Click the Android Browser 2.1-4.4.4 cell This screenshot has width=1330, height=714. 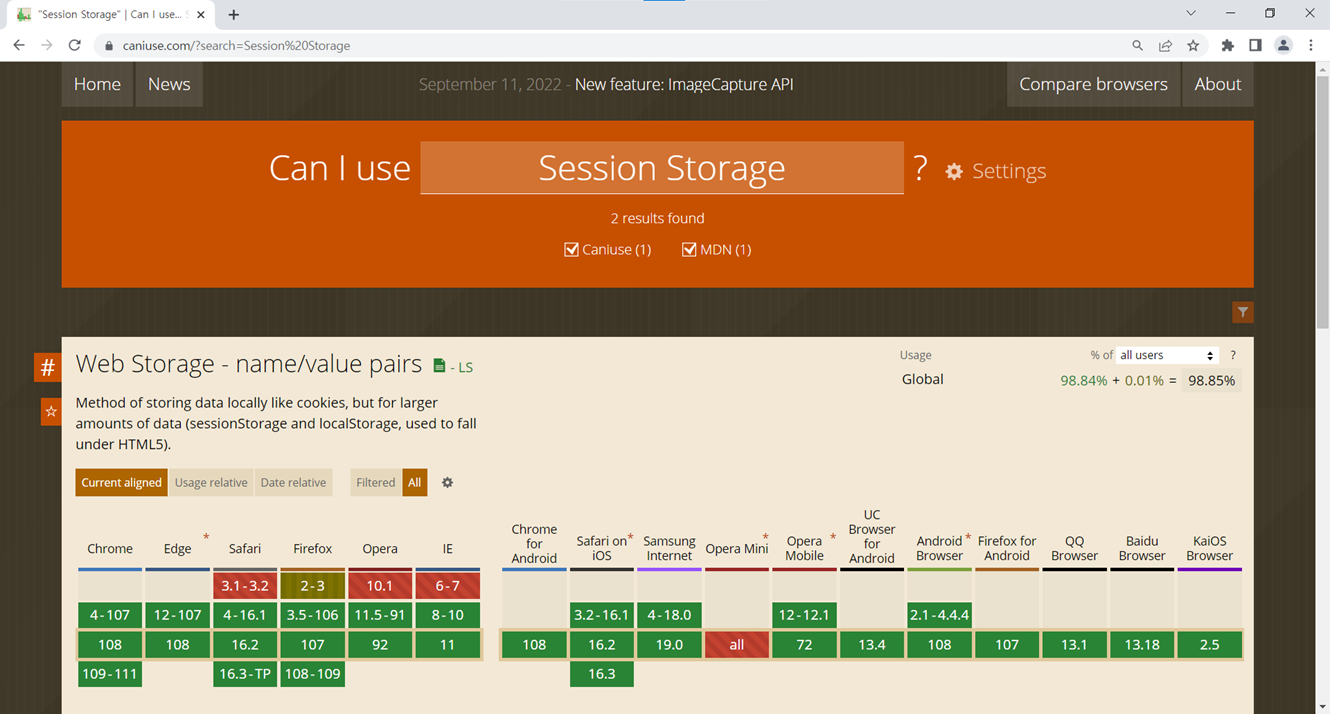click(940, 615)
